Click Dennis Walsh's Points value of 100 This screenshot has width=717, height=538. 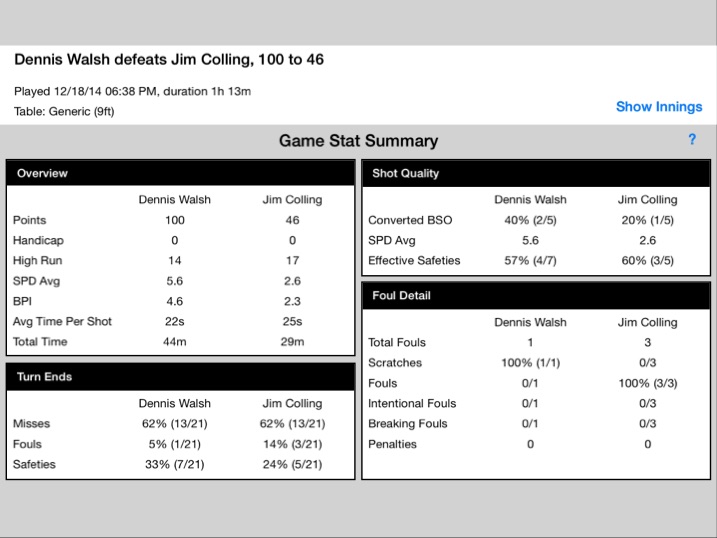tap(175, 220)
